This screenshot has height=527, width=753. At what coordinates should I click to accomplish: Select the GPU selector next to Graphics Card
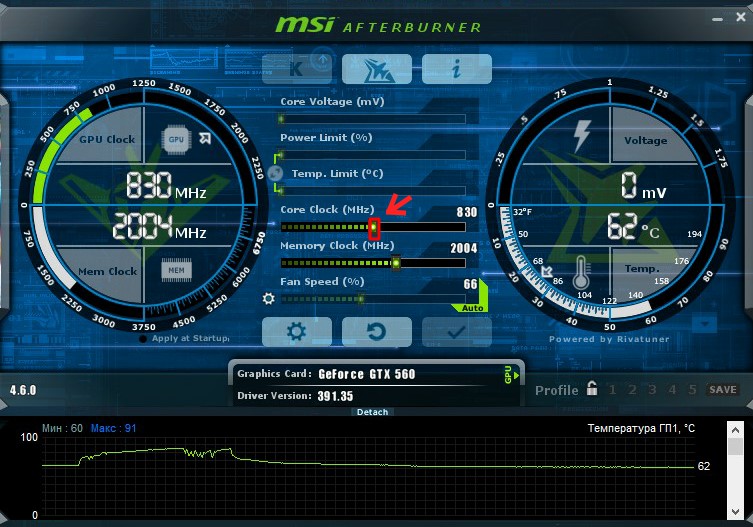pos(510,375)
